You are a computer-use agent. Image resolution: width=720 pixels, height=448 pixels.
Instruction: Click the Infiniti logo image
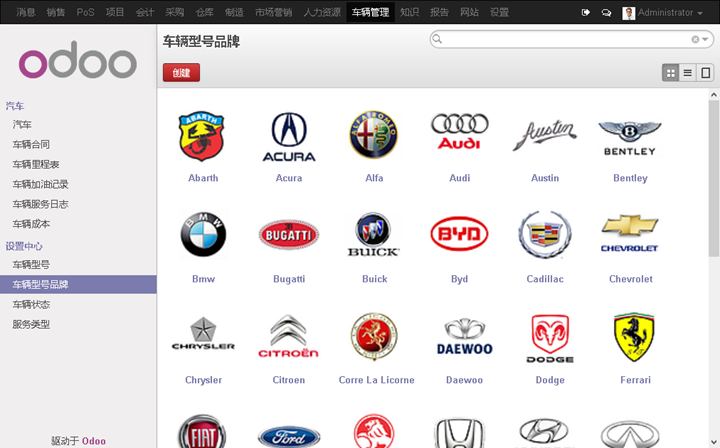point(630,434)
